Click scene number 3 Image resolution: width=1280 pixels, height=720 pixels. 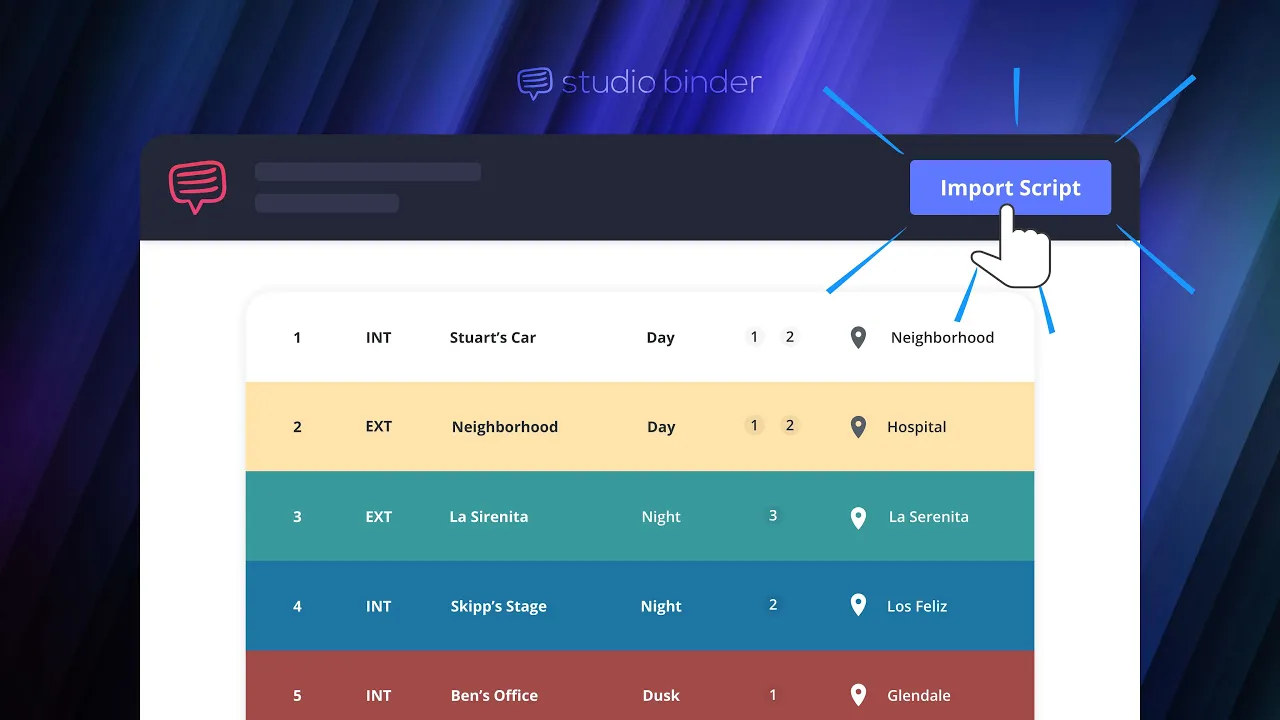tap(297, 517)
